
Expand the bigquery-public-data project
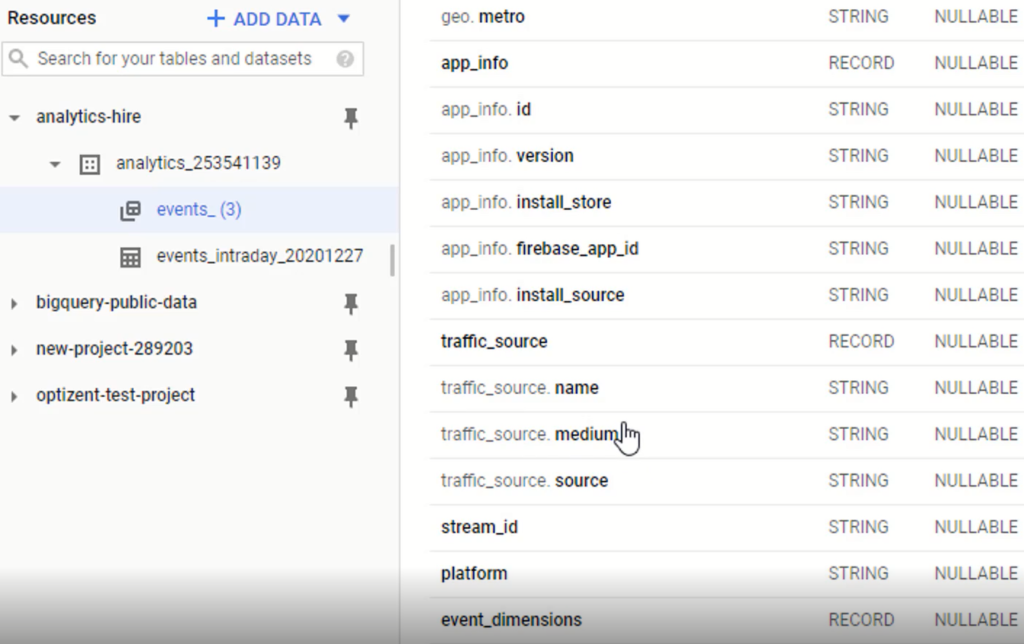13,301
